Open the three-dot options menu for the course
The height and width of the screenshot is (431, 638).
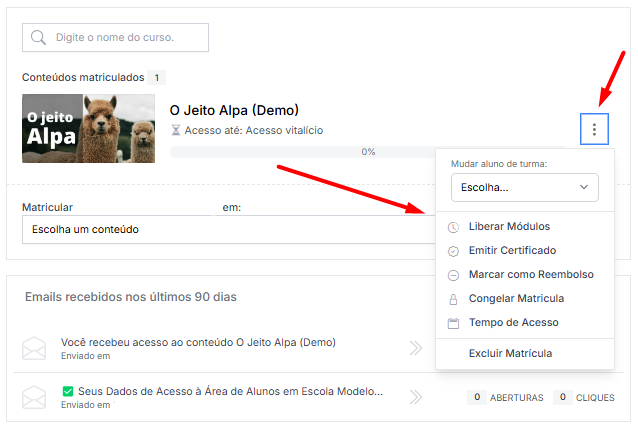coord(594,129)
